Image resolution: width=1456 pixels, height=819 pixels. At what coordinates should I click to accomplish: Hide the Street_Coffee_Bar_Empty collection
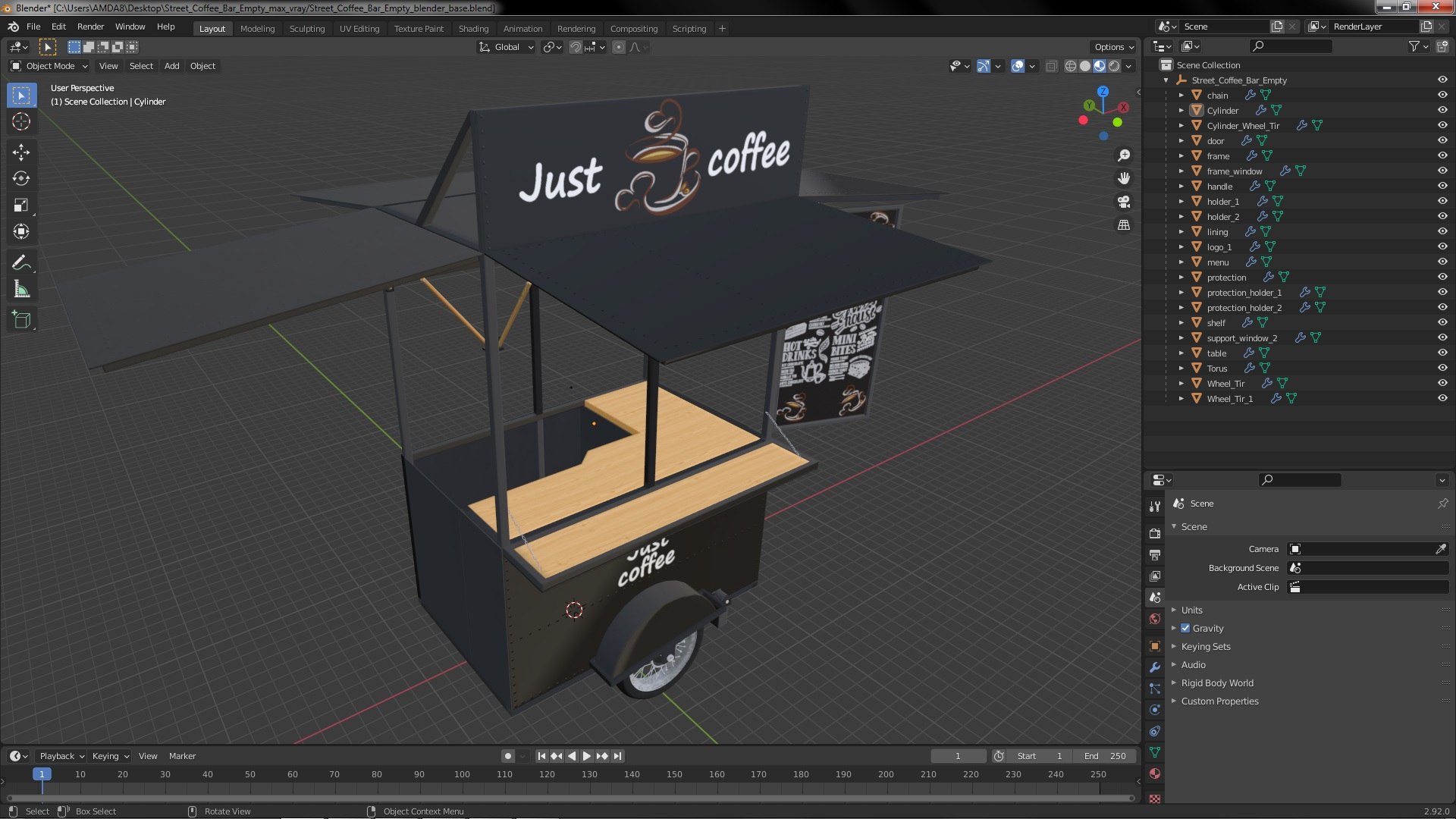pyautogui.click(x=1442, y=80)
